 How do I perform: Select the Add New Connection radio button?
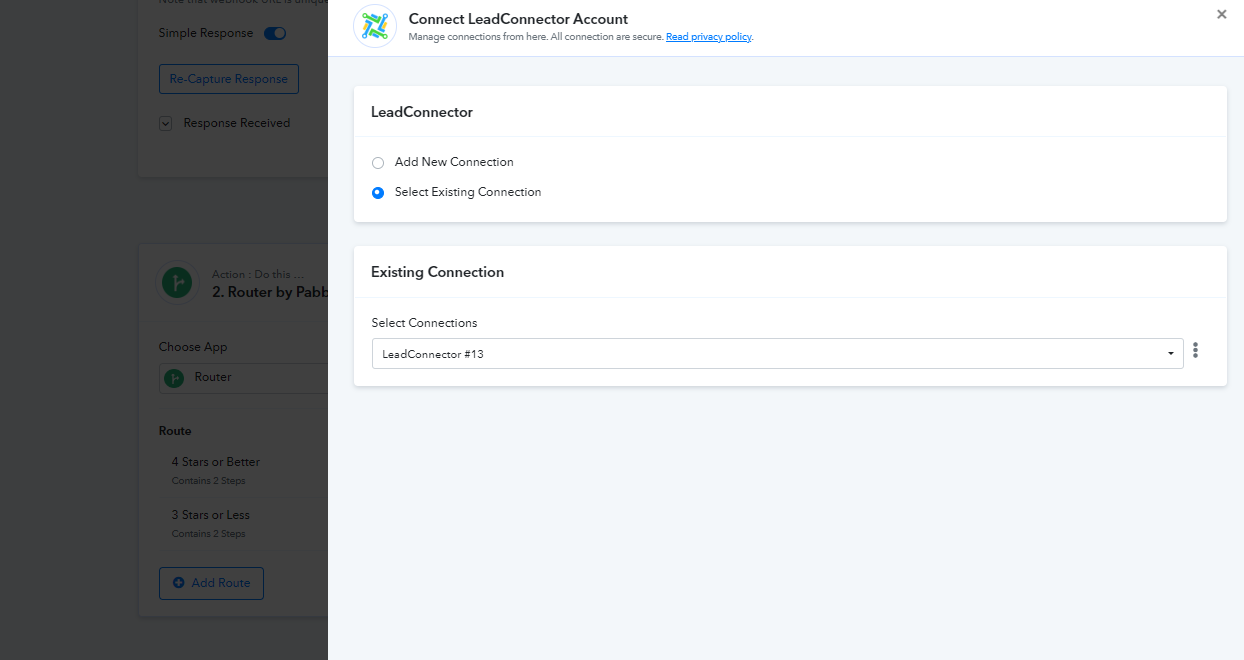coord(378,163)
